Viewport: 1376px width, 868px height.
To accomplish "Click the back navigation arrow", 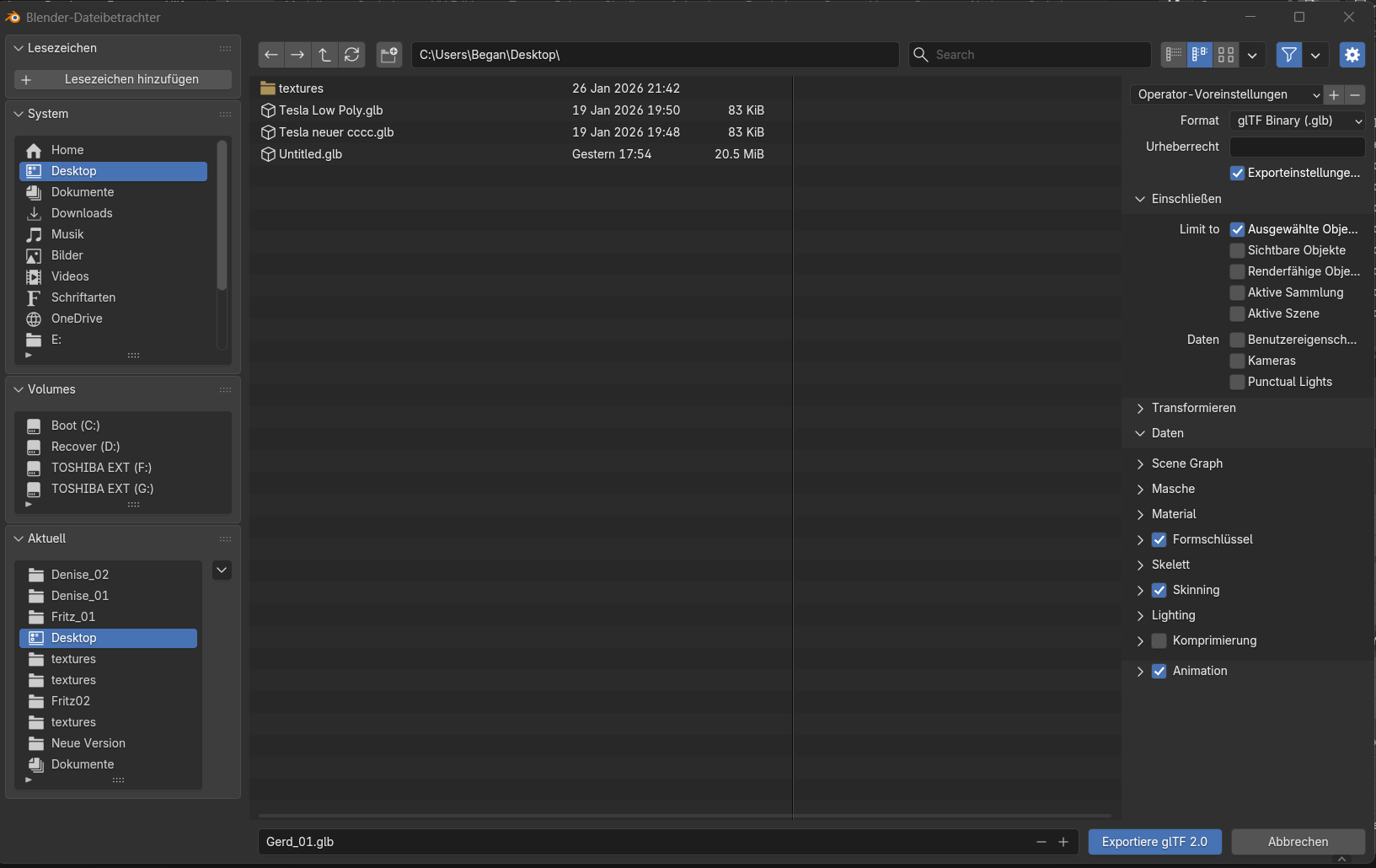I will 271,55.
